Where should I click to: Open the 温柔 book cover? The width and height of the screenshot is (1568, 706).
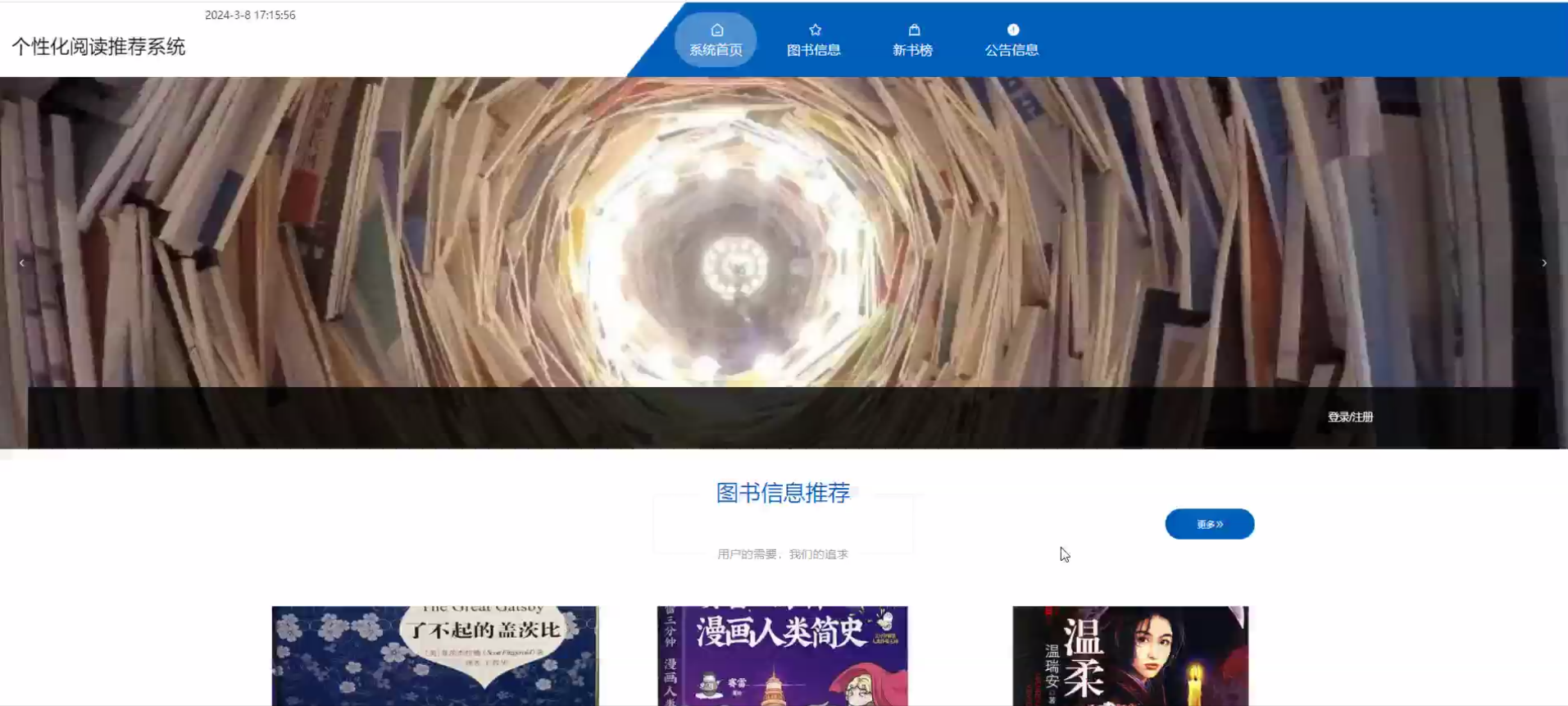1130,656
